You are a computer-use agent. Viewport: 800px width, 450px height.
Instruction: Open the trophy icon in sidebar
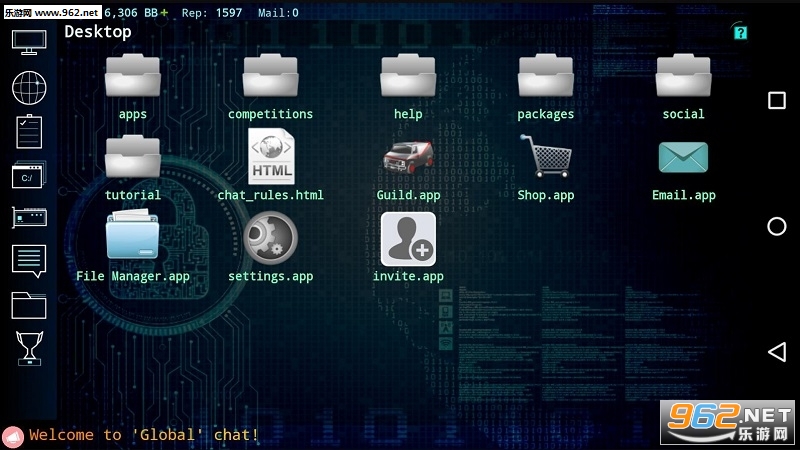click(x=29, y=347)
